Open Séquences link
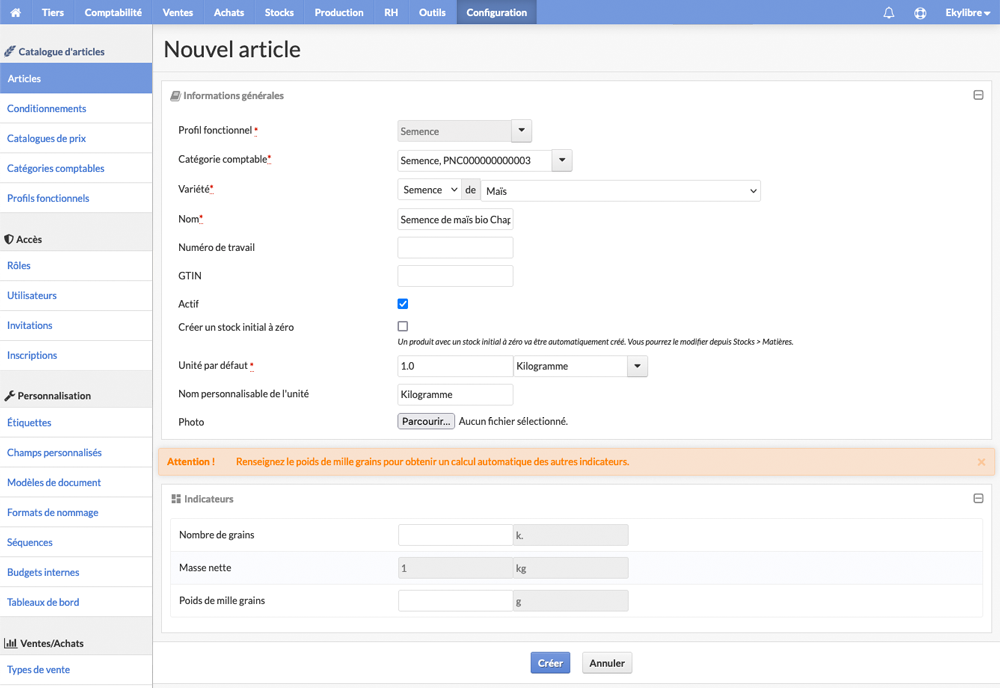Screen dimensions: 1000x688 [76, 542]
